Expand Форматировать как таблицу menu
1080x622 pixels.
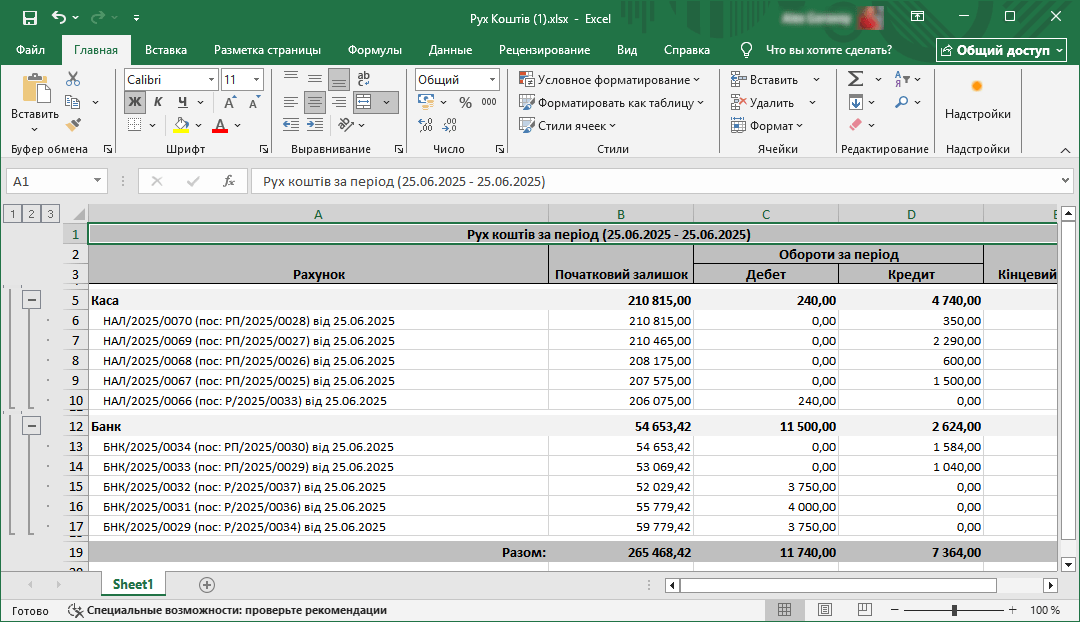pyautogui.click(x=612, y=103)
